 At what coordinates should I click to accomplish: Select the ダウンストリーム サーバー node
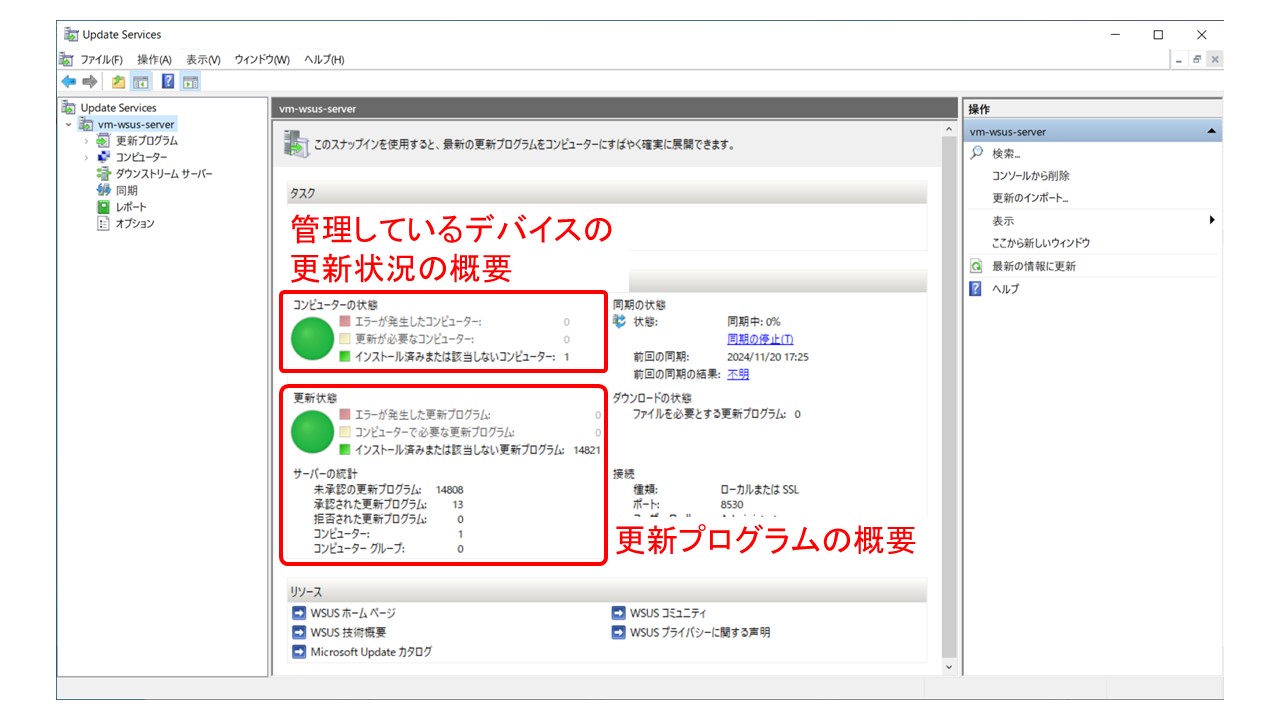(x=105, y=173)
